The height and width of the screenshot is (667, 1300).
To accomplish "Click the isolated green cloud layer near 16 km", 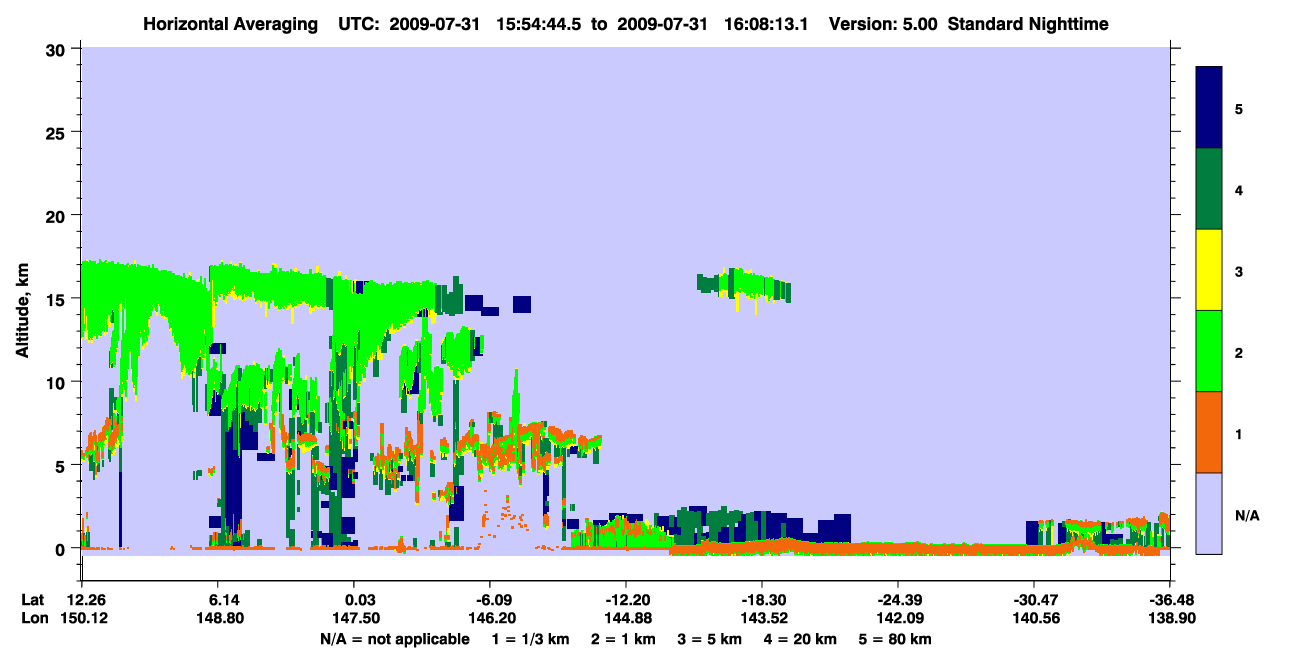I will click(744, 286).
